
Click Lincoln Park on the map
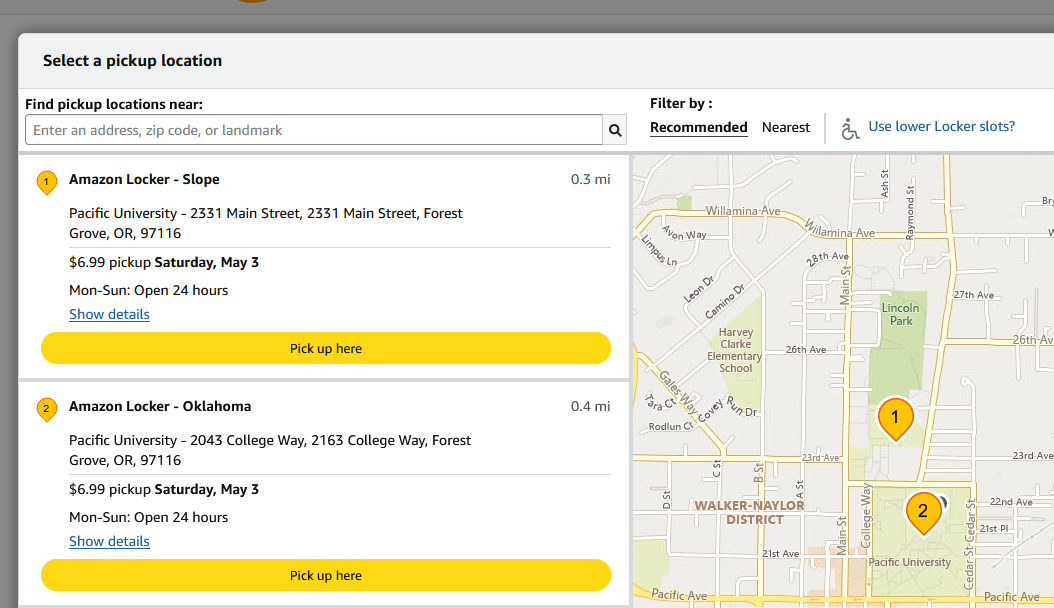[901, 314]
